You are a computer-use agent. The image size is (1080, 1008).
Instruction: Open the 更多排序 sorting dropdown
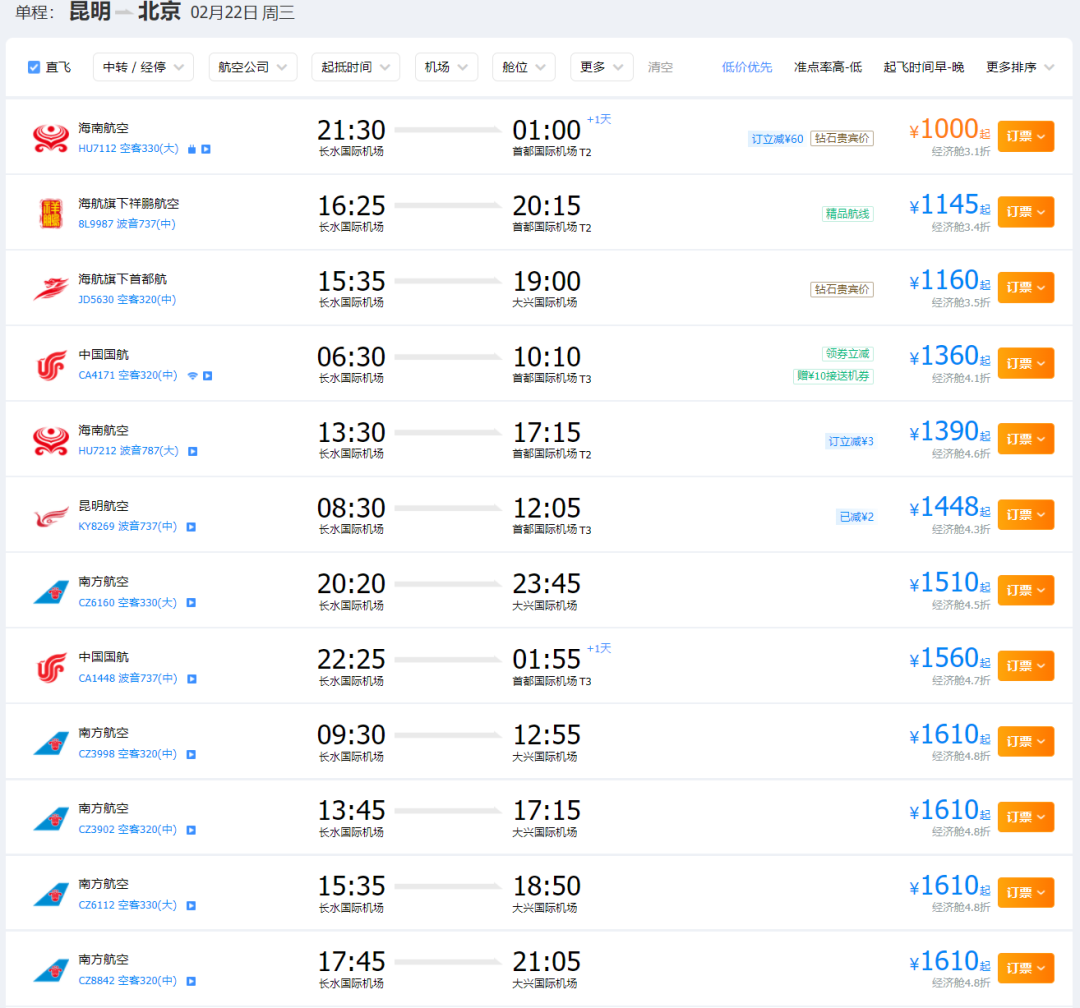[x=1019, y=67]
